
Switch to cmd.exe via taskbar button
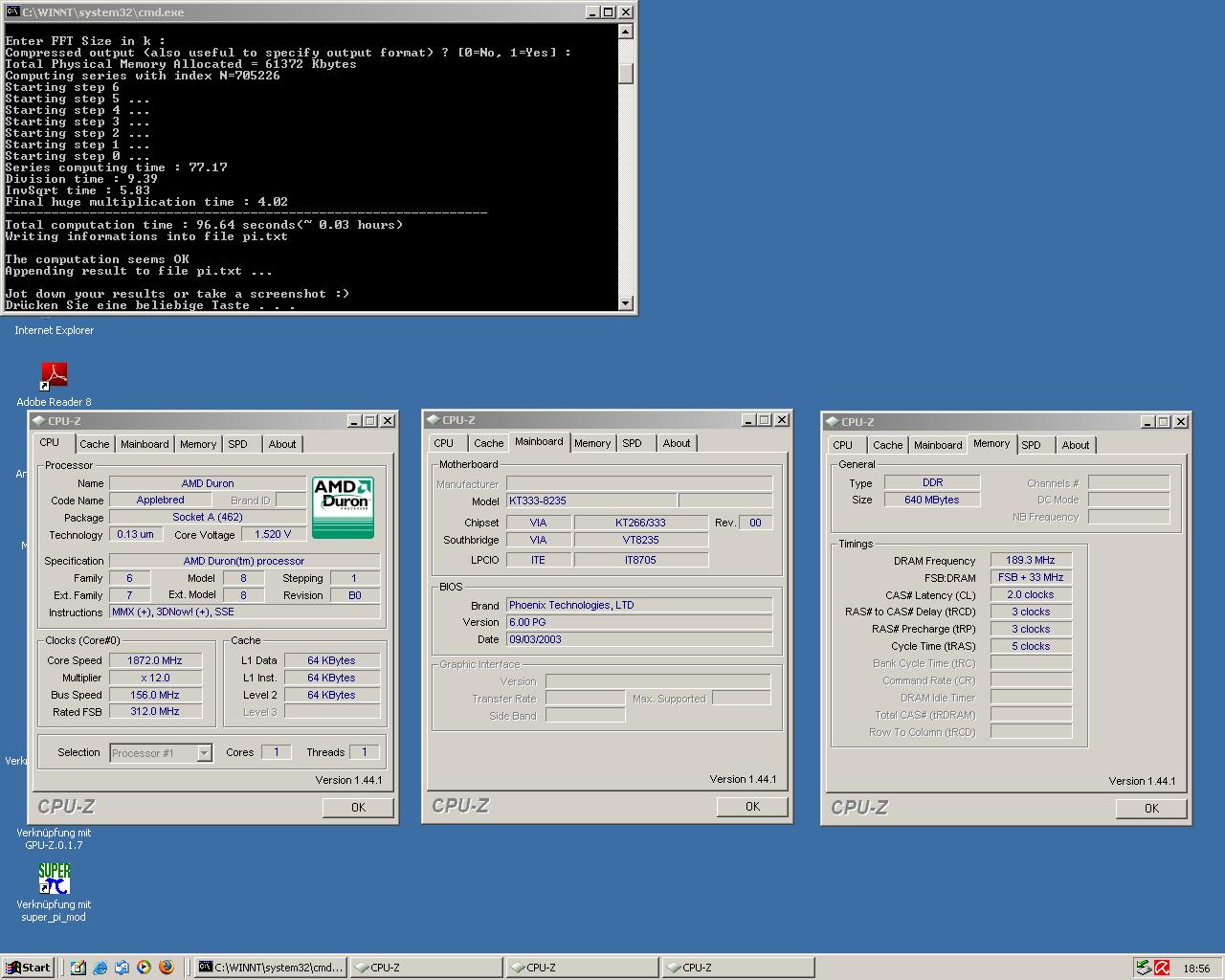tap(270, 968)
